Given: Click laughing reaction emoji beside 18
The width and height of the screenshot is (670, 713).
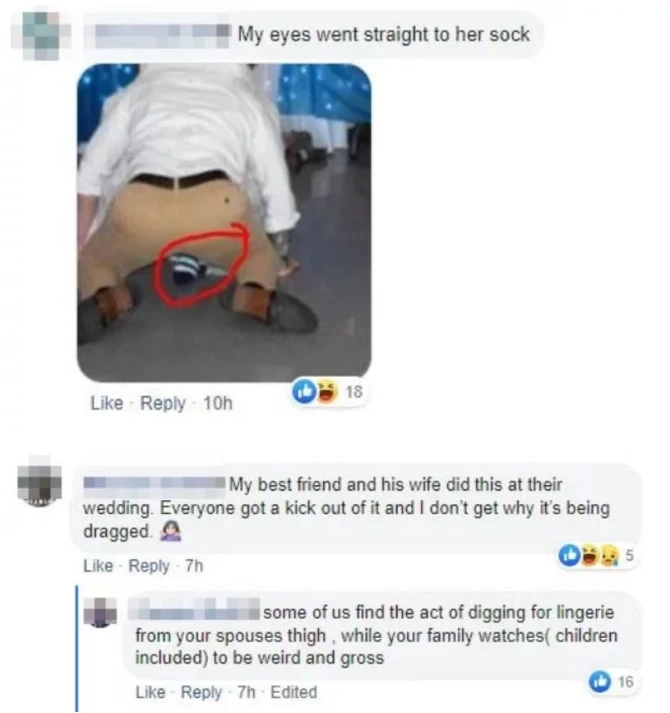Looking at the screenshot, I should coord(327,392).
